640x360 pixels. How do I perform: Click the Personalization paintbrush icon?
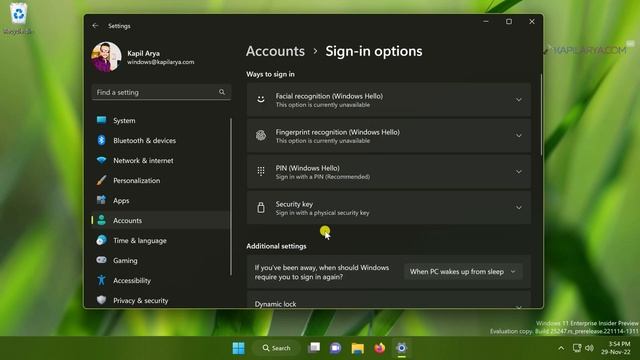pos(102,180)
